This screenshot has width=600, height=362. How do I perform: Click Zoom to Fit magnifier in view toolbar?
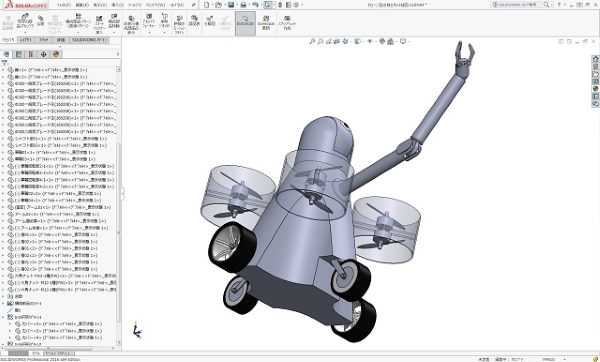(x=312, y=41)
